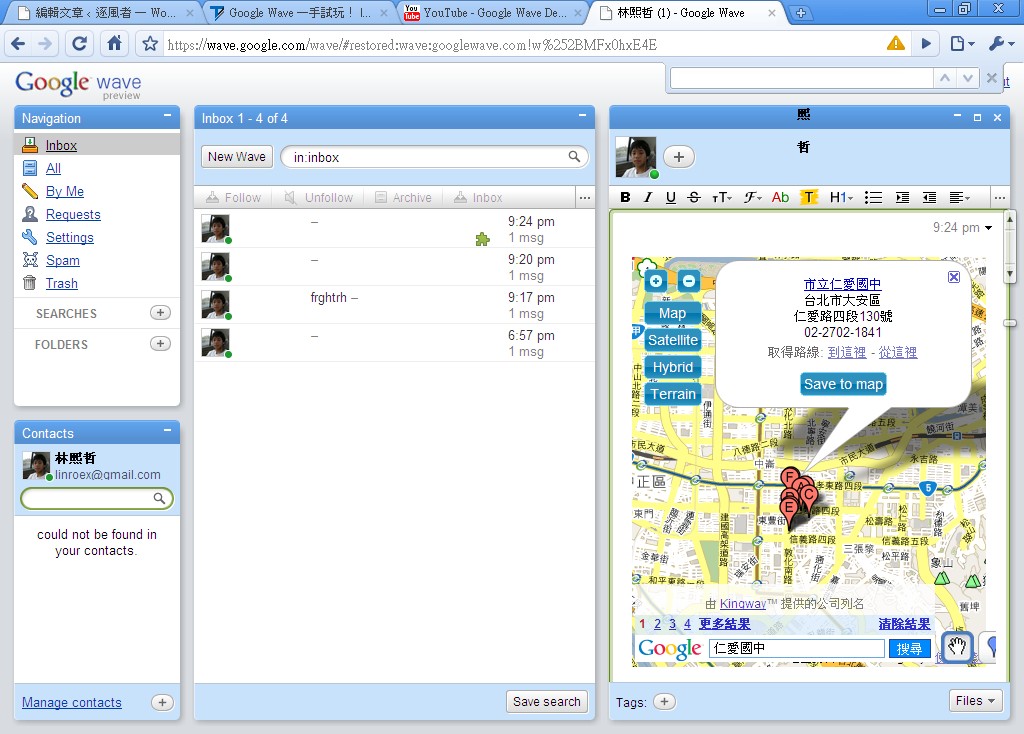The width and height of the screenshot is (1024, 734).
Task: Open the 6:57 pm wave
Action: pyautogui.click(x=394, y=343)
